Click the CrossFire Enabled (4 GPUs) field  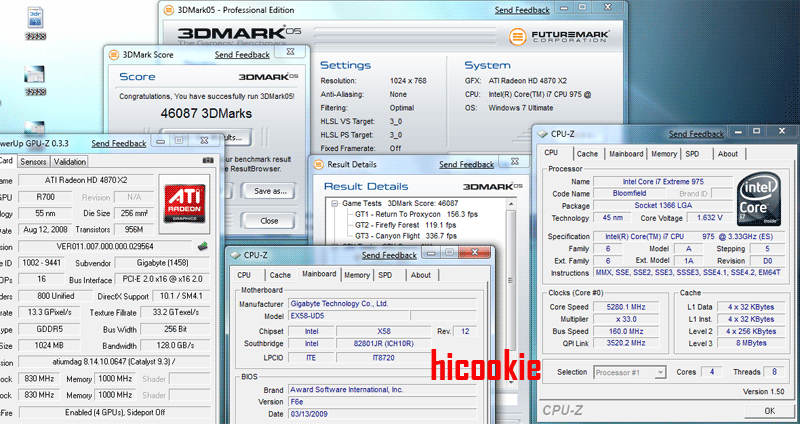coord(115,412)
